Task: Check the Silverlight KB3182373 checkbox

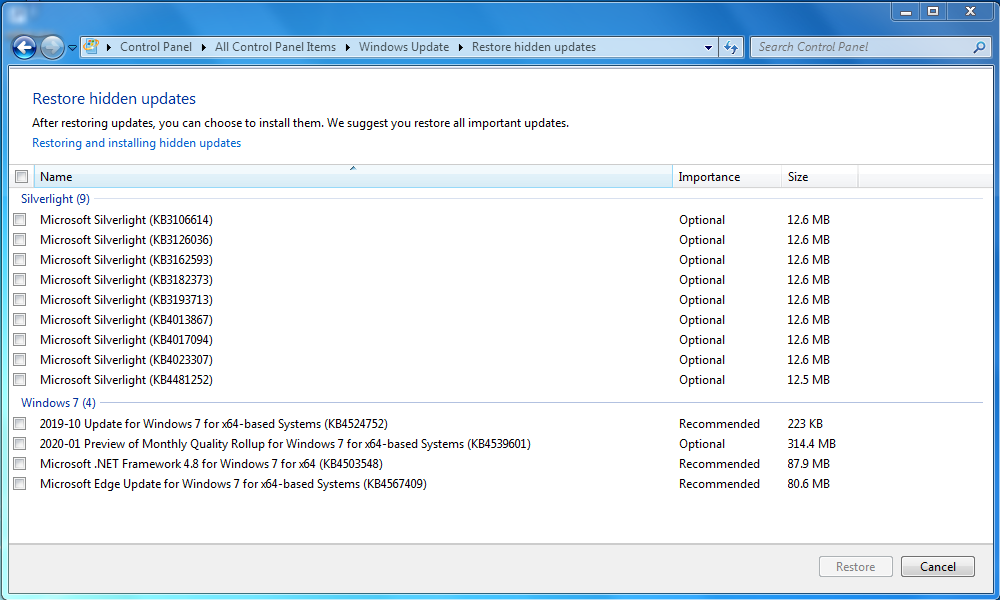Action: tap(20, 280)
